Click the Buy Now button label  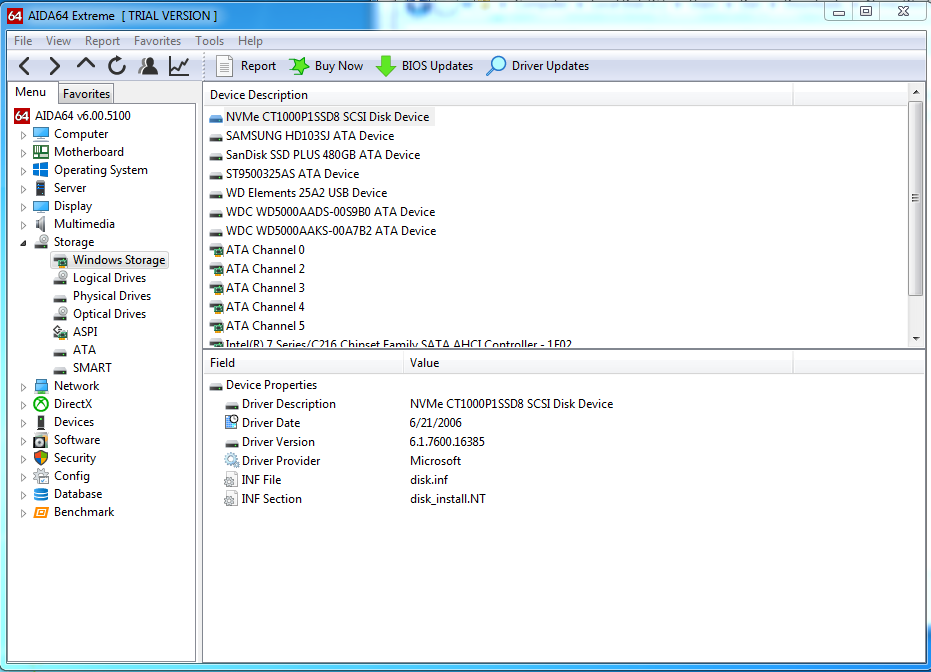click(339, 66)
